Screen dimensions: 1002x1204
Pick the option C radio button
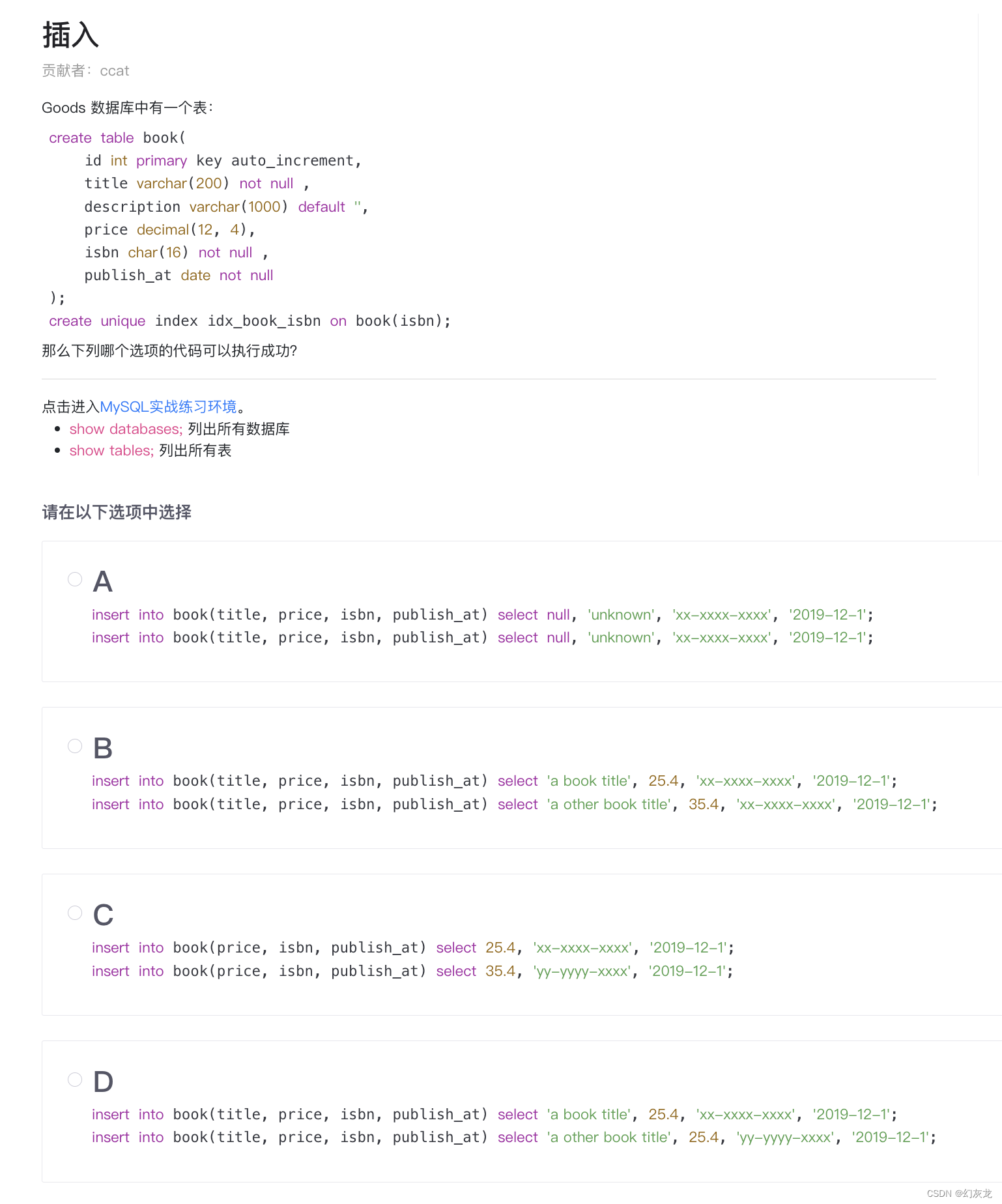click(75, 913)
